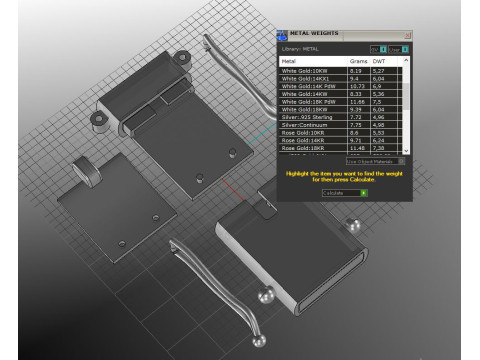Click the metal list scrollbar thumb
Image resolution: width=480 pixels, height=360 pixels.
(x=406, y=95)
